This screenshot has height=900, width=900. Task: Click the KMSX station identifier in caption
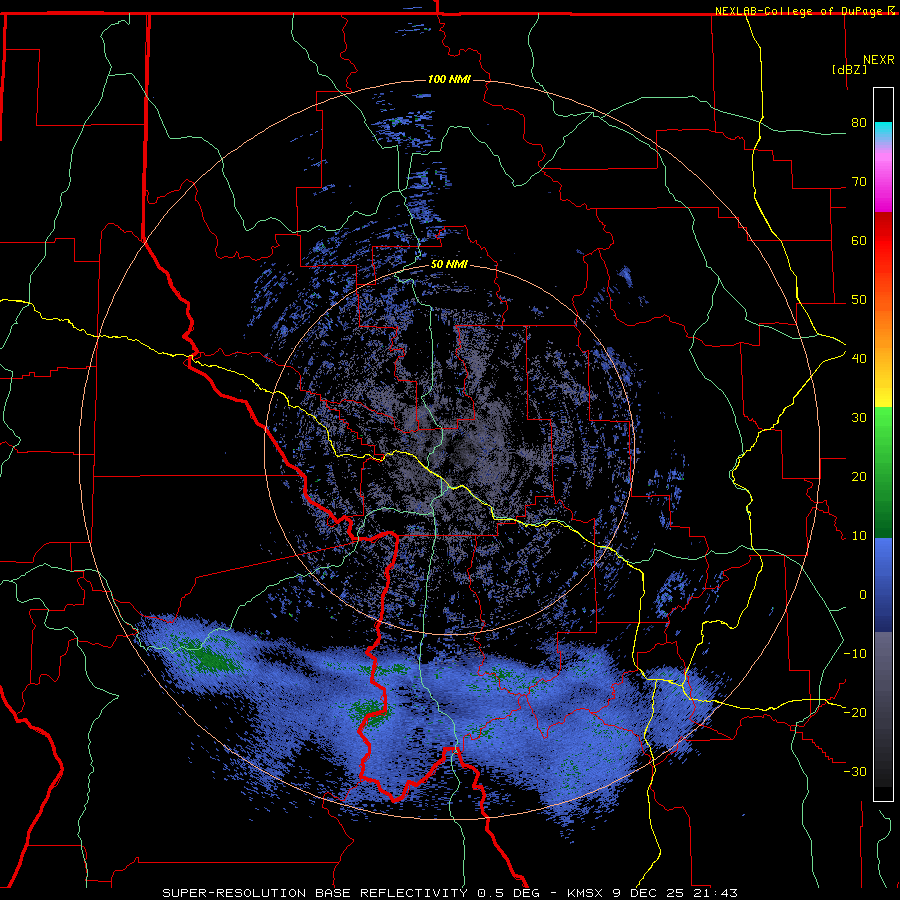coord(585,893)
